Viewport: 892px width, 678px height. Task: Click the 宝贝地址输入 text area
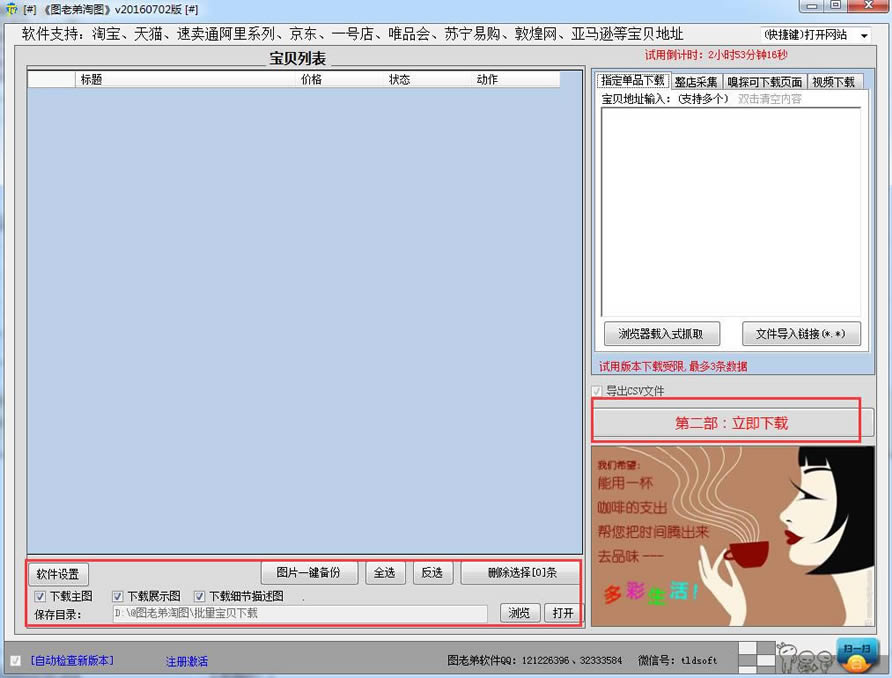pyautogui.click(x=731, y=211)
